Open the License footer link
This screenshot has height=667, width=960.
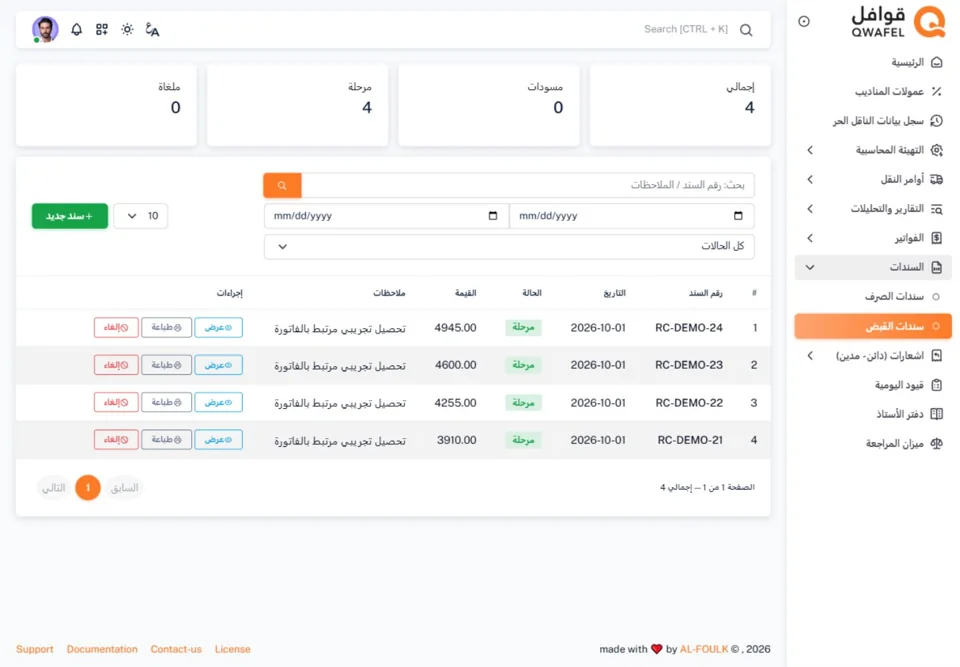233,649
